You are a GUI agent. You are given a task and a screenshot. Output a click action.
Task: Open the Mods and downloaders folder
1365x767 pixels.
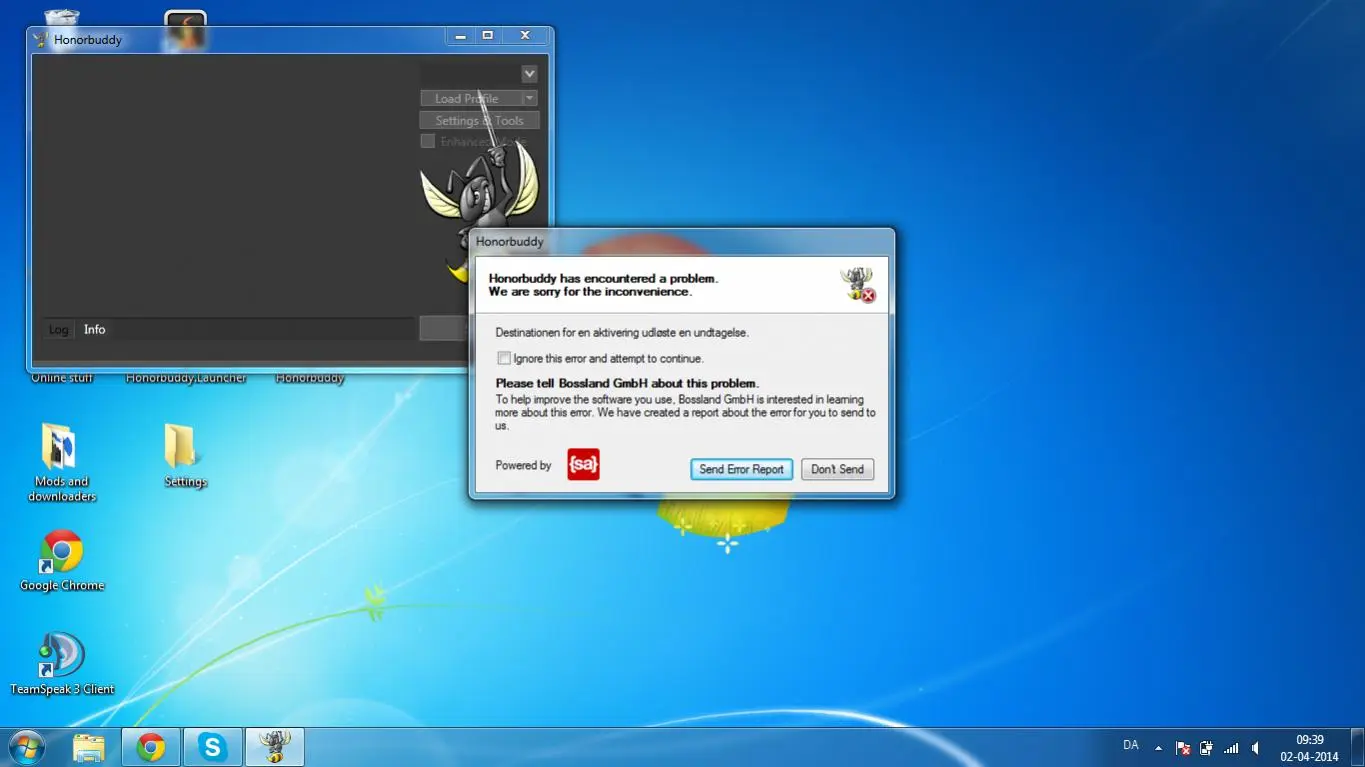(62, 461)
